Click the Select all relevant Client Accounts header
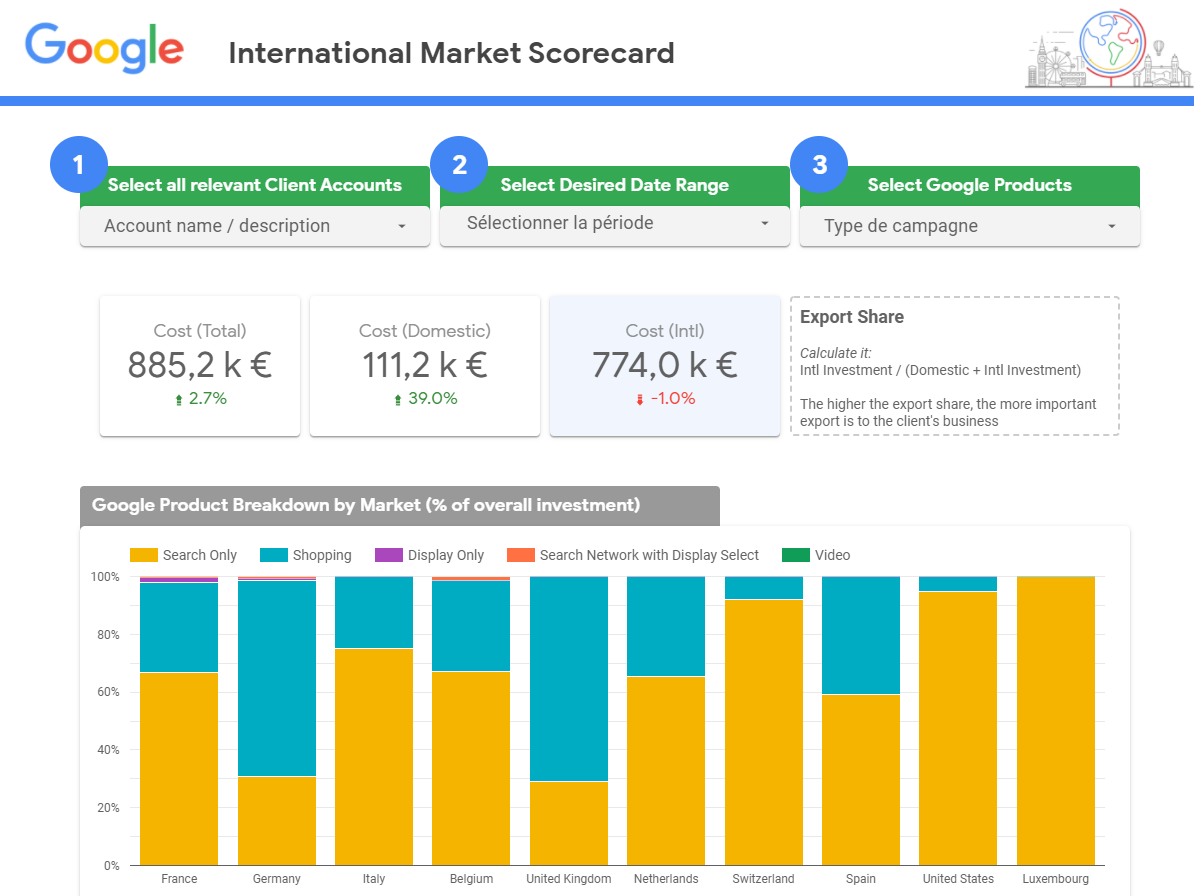The width and height of the screenshot is (1194, 896). click(x=254, y=185)
